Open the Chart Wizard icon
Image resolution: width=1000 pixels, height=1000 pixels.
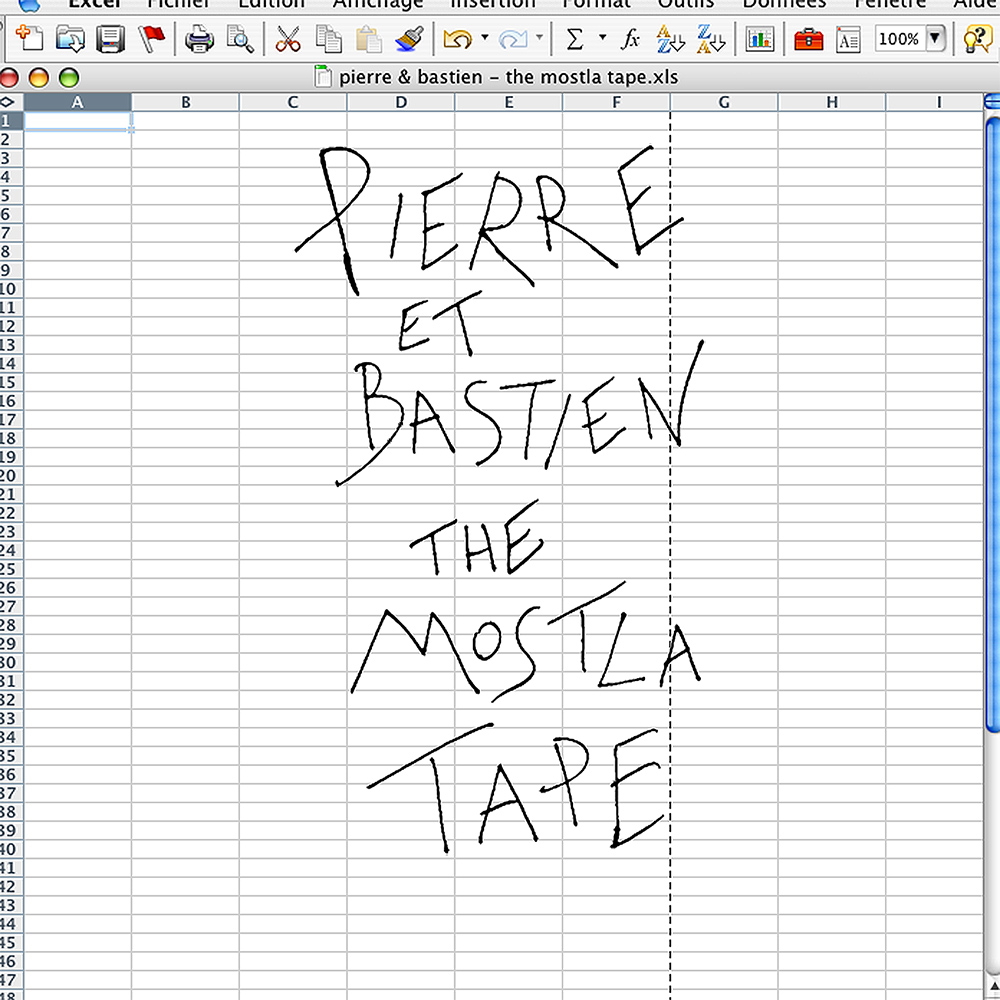(x=760, y=39)
